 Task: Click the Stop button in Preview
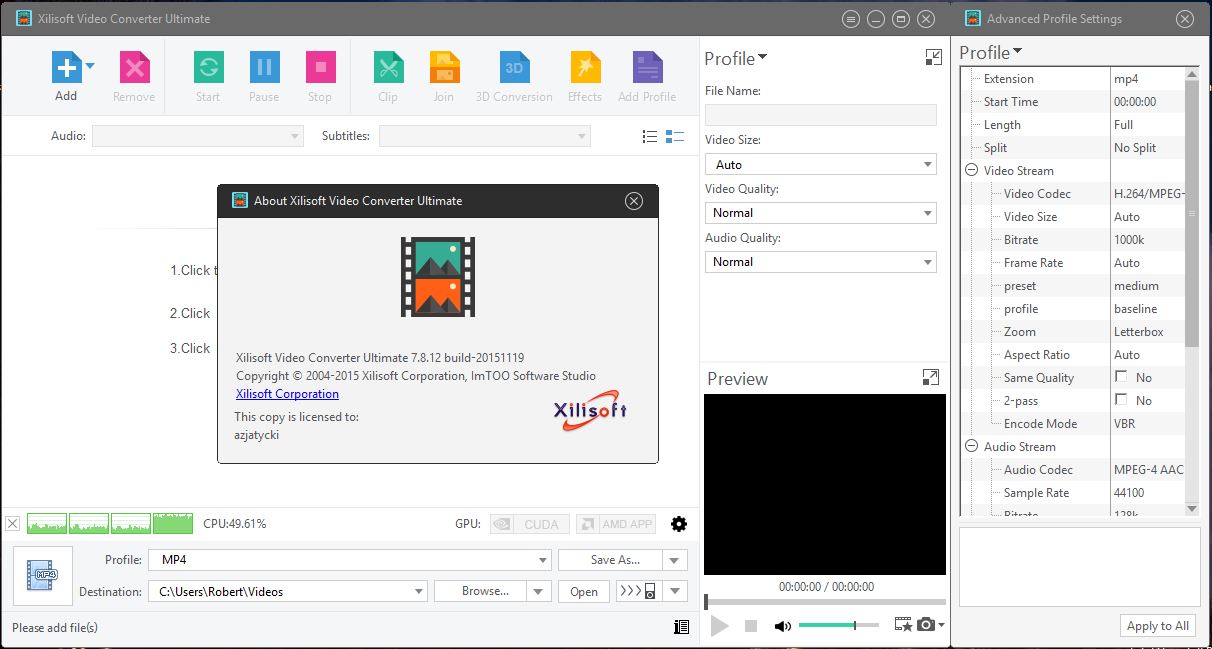pos(751,626)
